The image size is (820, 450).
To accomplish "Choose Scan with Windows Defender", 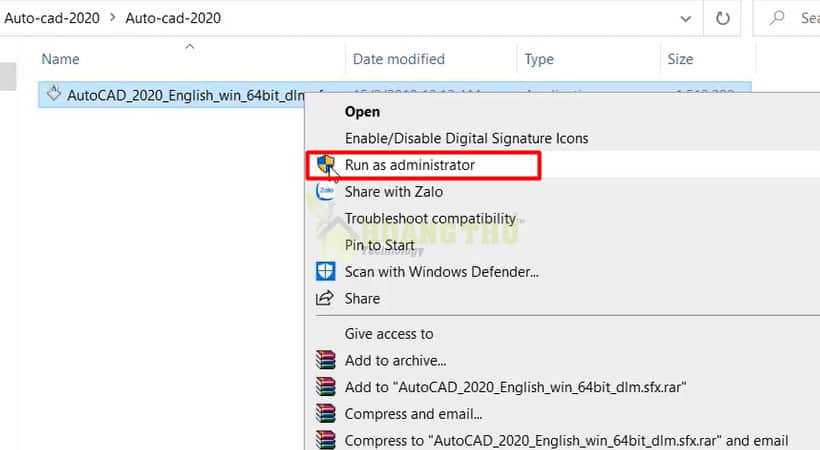I will tap(441, 272).
